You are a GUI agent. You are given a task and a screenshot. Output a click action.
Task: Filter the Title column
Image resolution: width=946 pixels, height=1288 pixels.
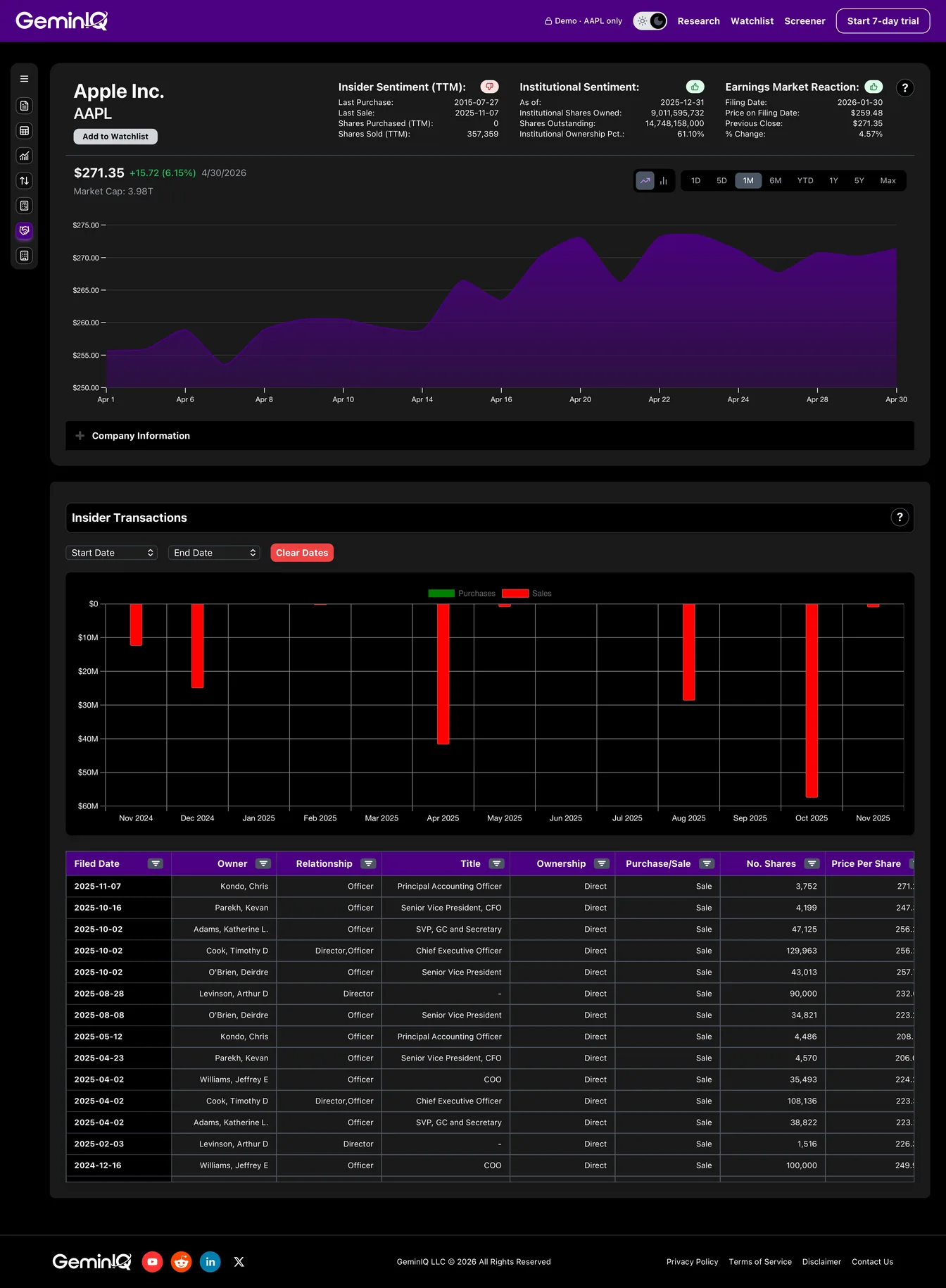coord(497,864)
